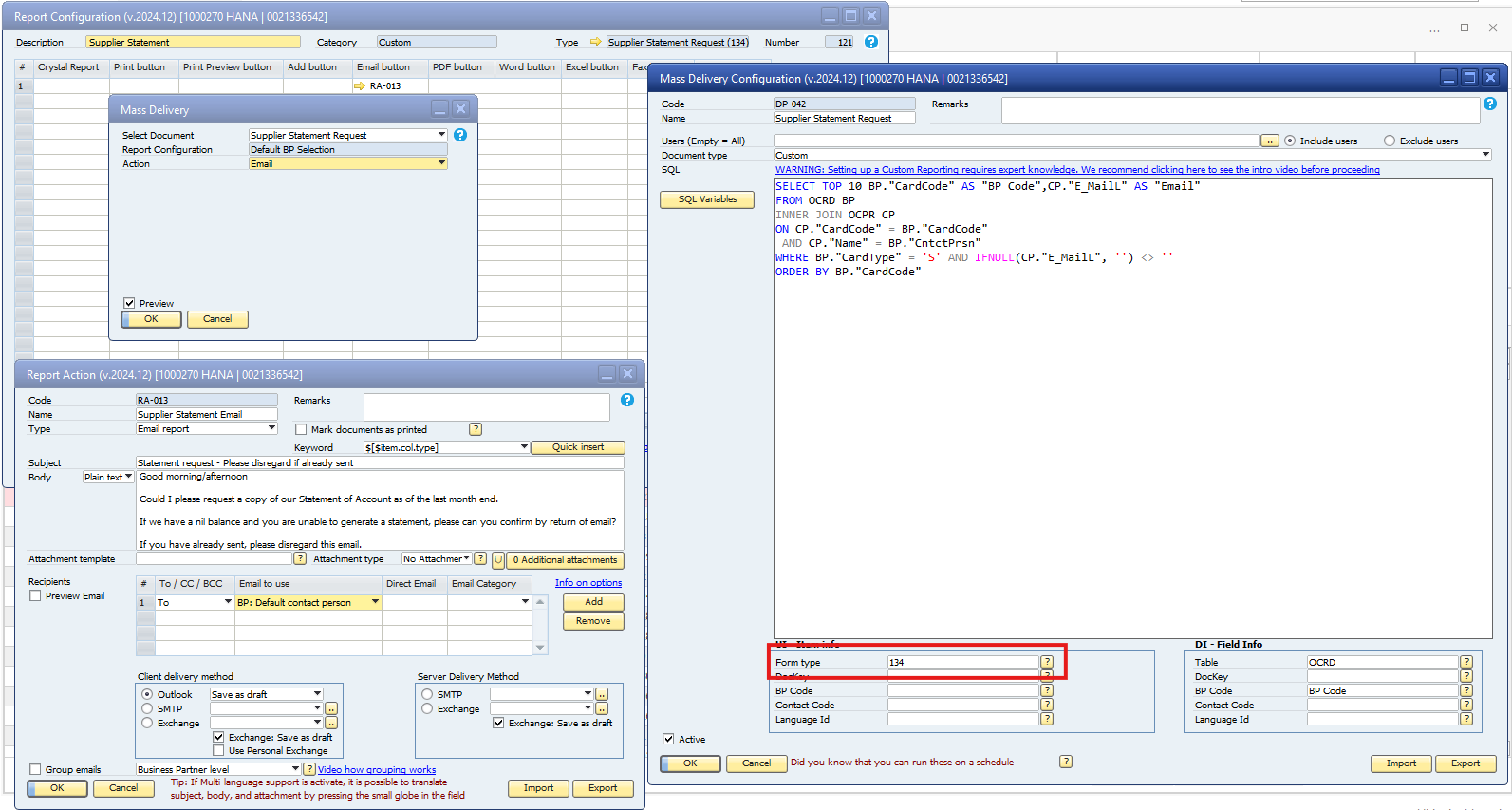The height and width of the screenshot is (810, 1512).
Task: Open Video how grouping works link
Action: (x=377, y=770)
